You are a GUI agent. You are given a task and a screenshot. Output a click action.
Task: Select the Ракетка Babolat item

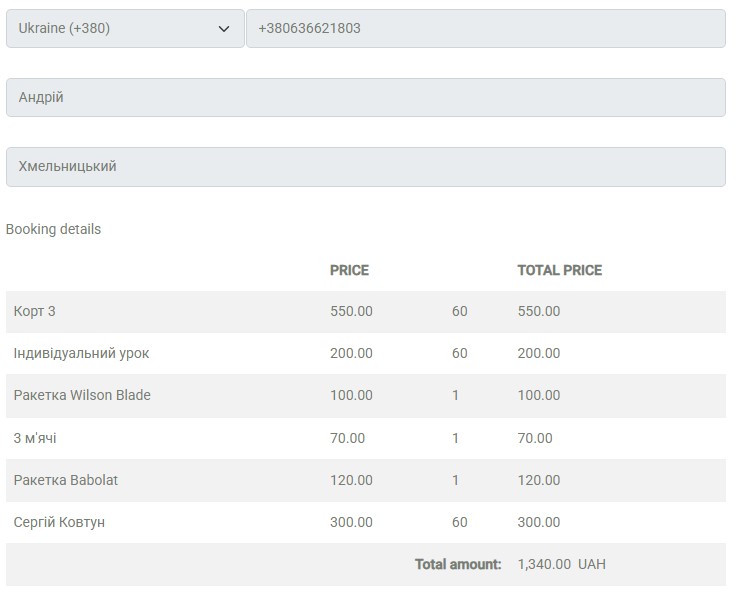66,480
